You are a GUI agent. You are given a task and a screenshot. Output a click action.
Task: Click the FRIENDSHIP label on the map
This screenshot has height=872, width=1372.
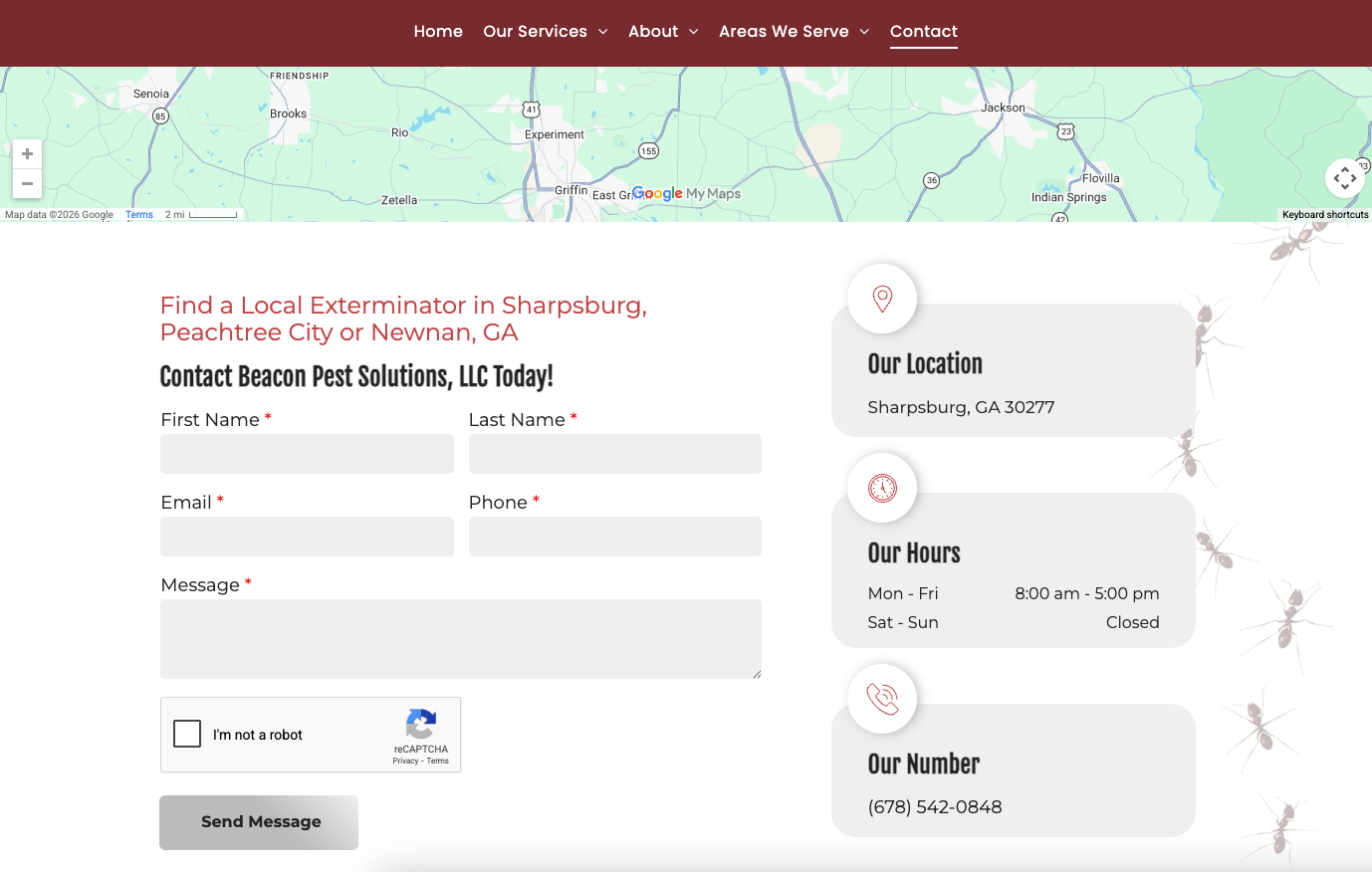(x=299, y=76)
